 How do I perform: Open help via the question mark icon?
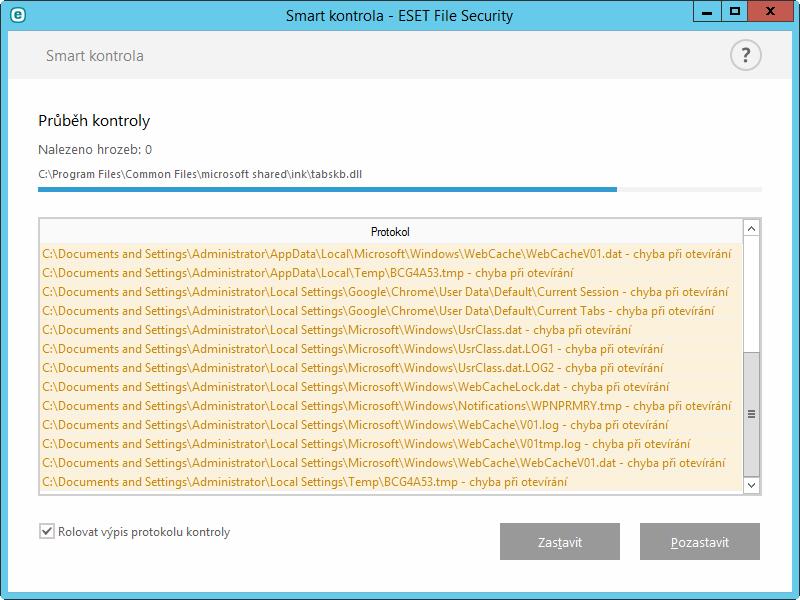745,55
